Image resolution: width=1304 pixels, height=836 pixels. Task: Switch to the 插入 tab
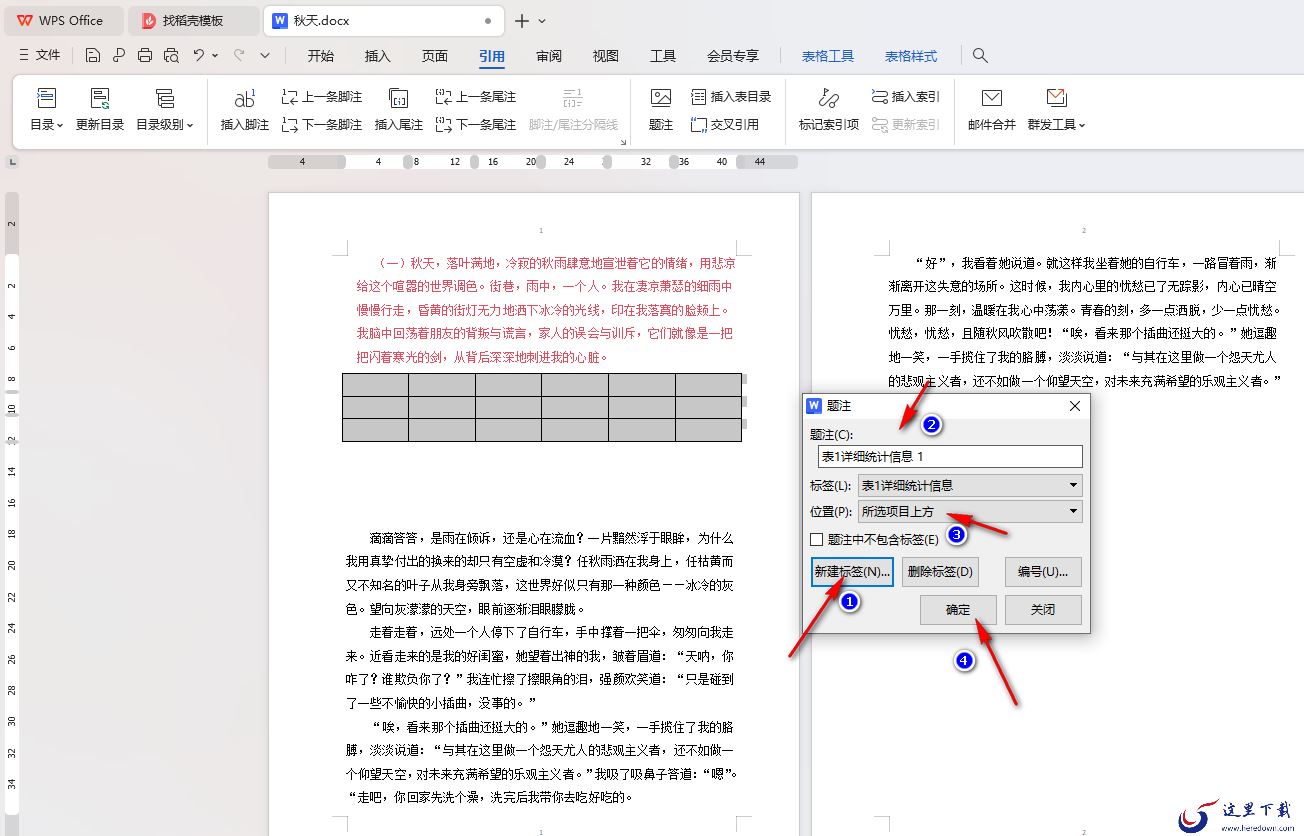coord(378,56)
